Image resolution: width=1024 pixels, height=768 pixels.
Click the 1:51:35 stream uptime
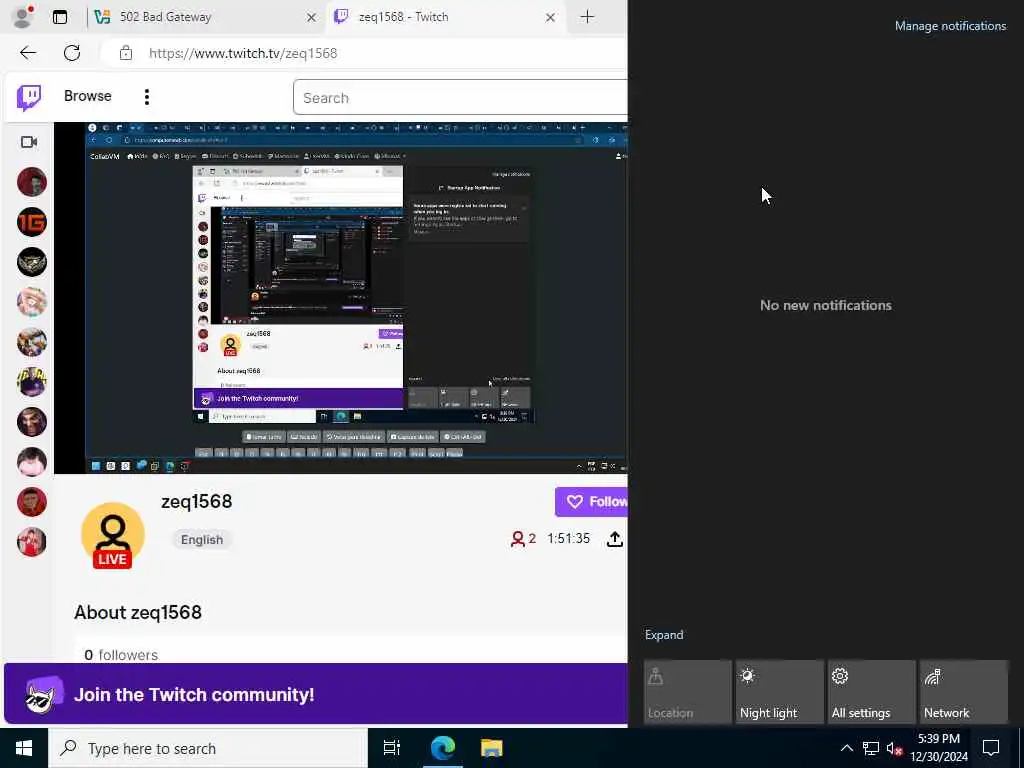point(568,539)
